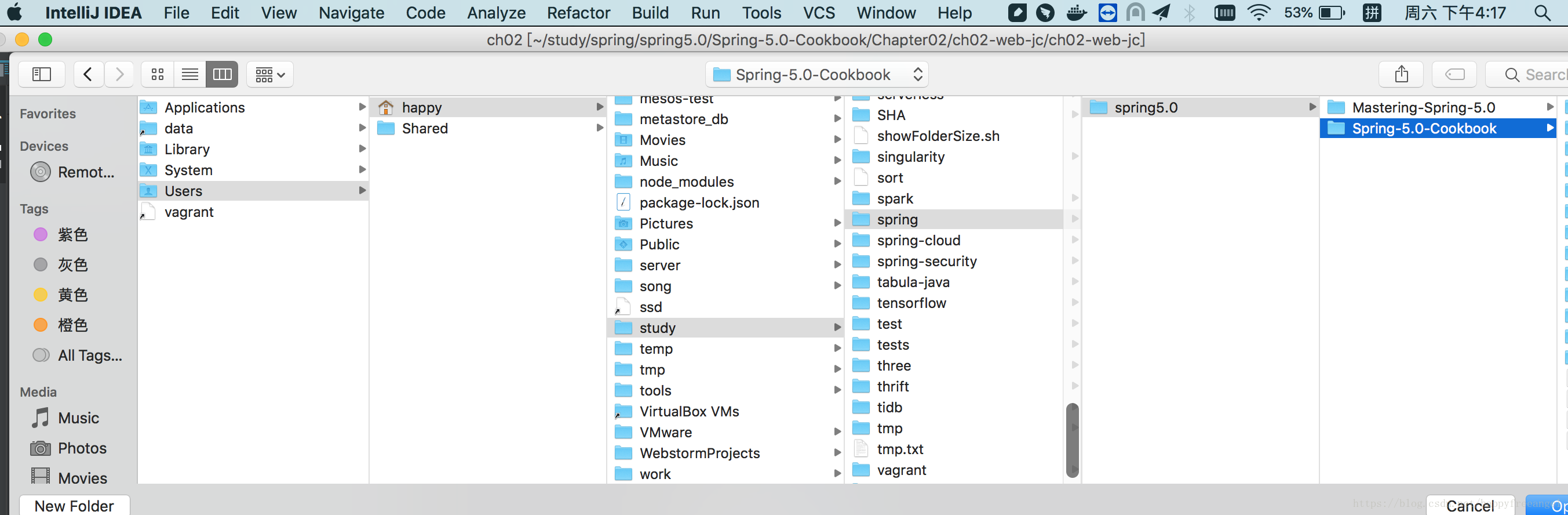Viewport: 1568px width, 515px height.
Task: Click the Bluetooth menu bar icon
Action: (1190, 13)
